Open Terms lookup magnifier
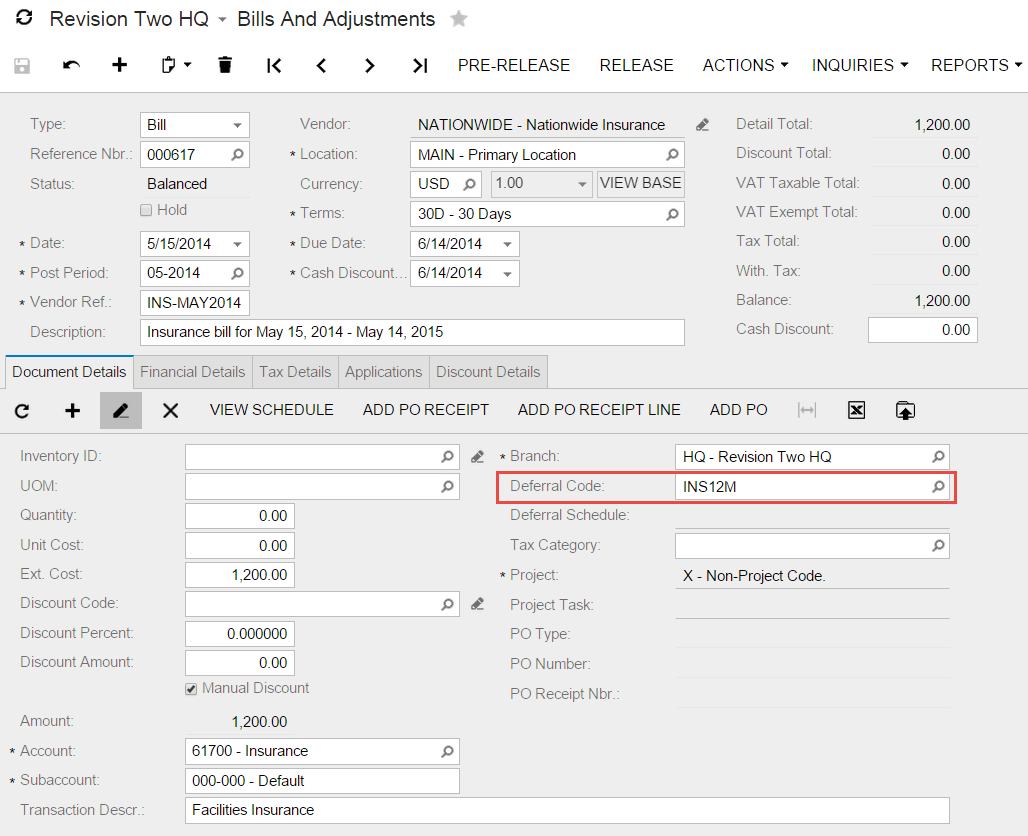This screenshot has width=1028, height=836. (672, 214)
